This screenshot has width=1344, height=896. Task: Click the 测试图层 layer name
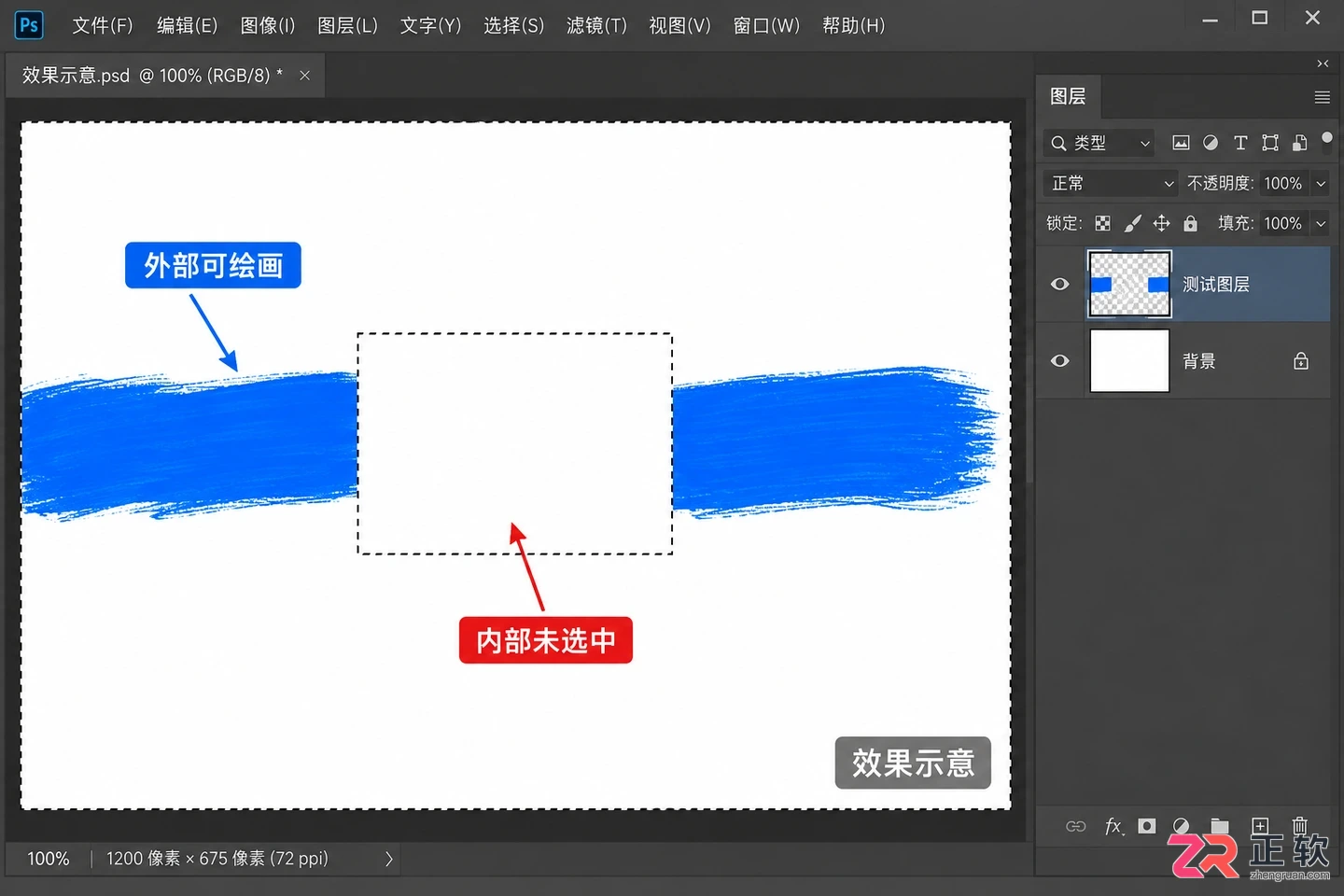pyautogui.click(x=1215, y=284)
